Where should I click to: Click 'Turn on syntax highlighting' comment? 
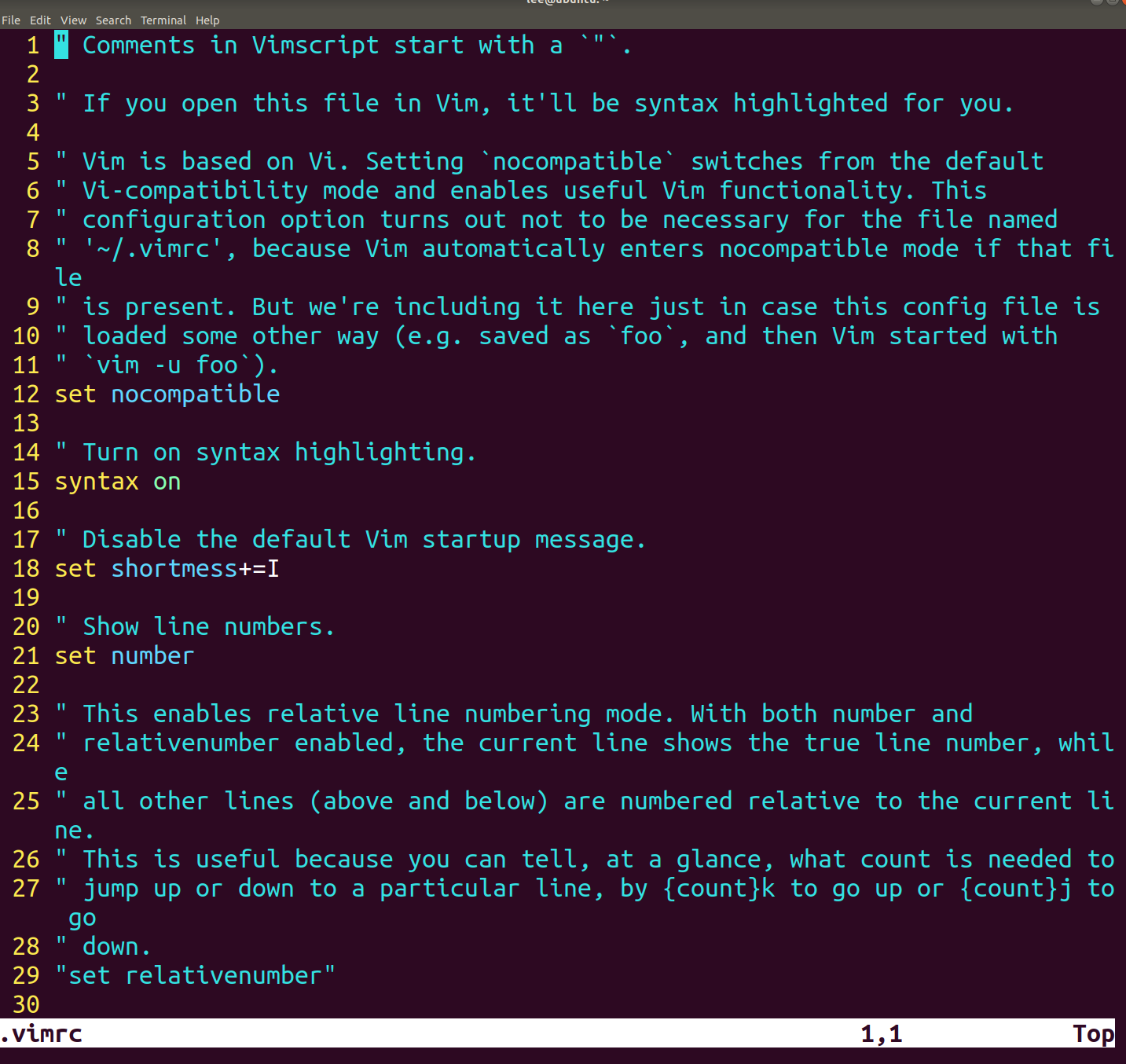[x=266, y=452]
